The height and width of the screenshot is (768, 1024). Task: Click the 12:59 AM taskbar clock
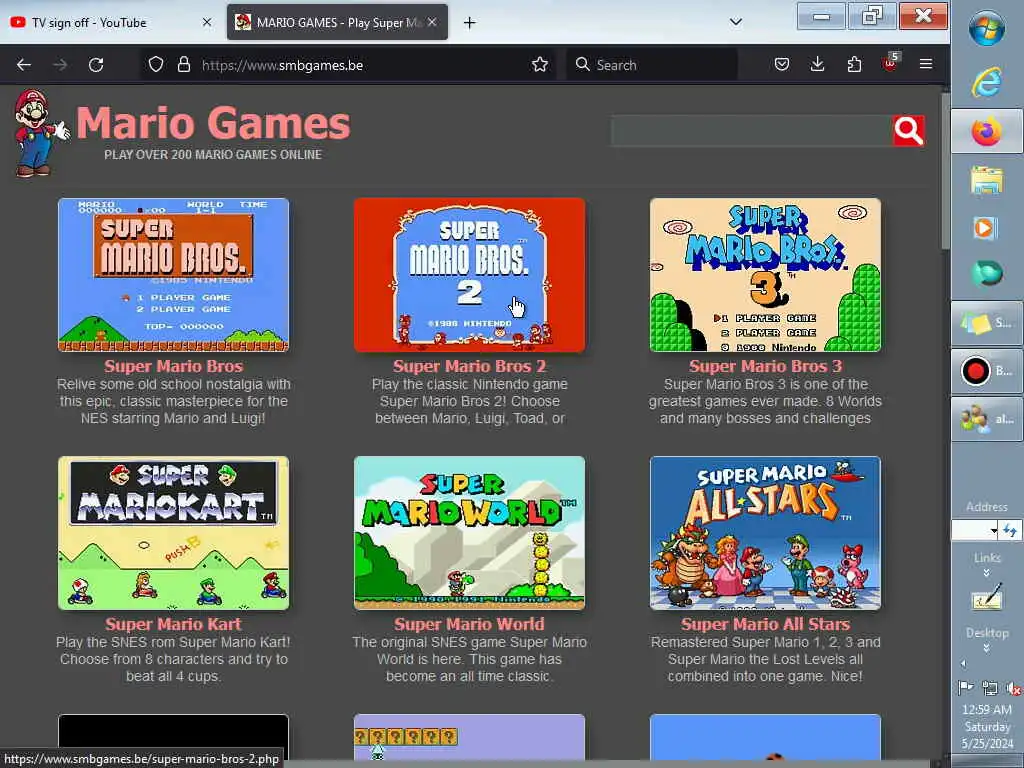(987, 710)
